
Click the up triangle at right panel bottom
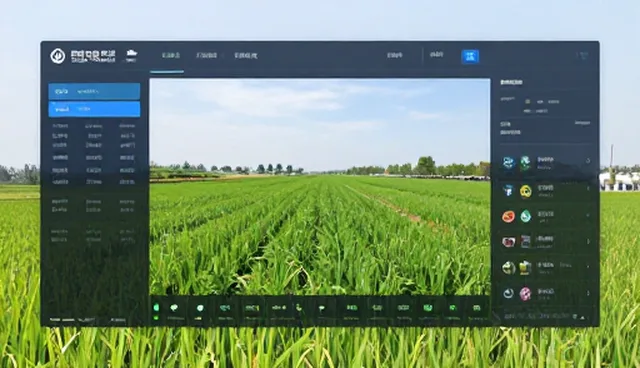point(583,317)
